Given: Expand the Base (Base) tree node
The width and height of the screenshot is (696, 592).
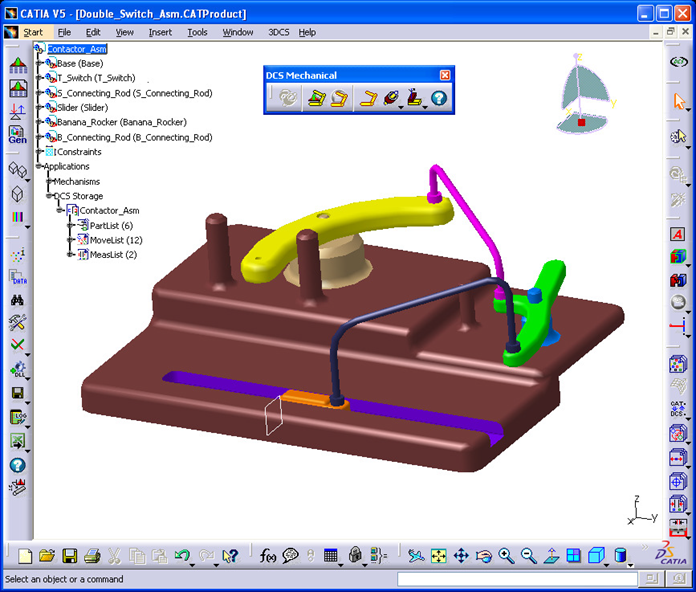Looking at the screenshot, I should [x=39, y=63].
